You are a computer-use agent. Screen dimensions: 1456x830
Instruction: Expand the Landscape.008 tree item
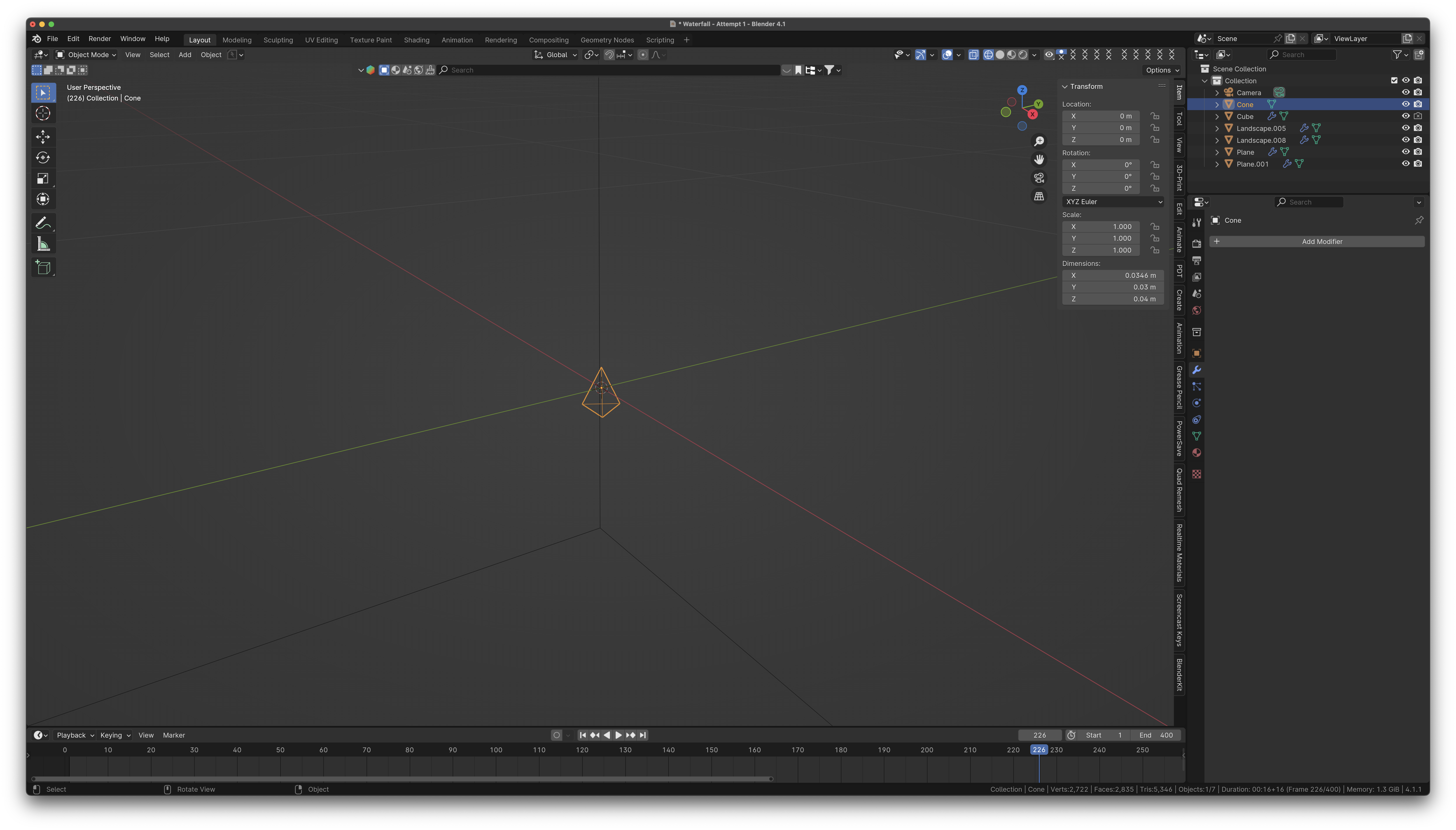coord(1217,140)
